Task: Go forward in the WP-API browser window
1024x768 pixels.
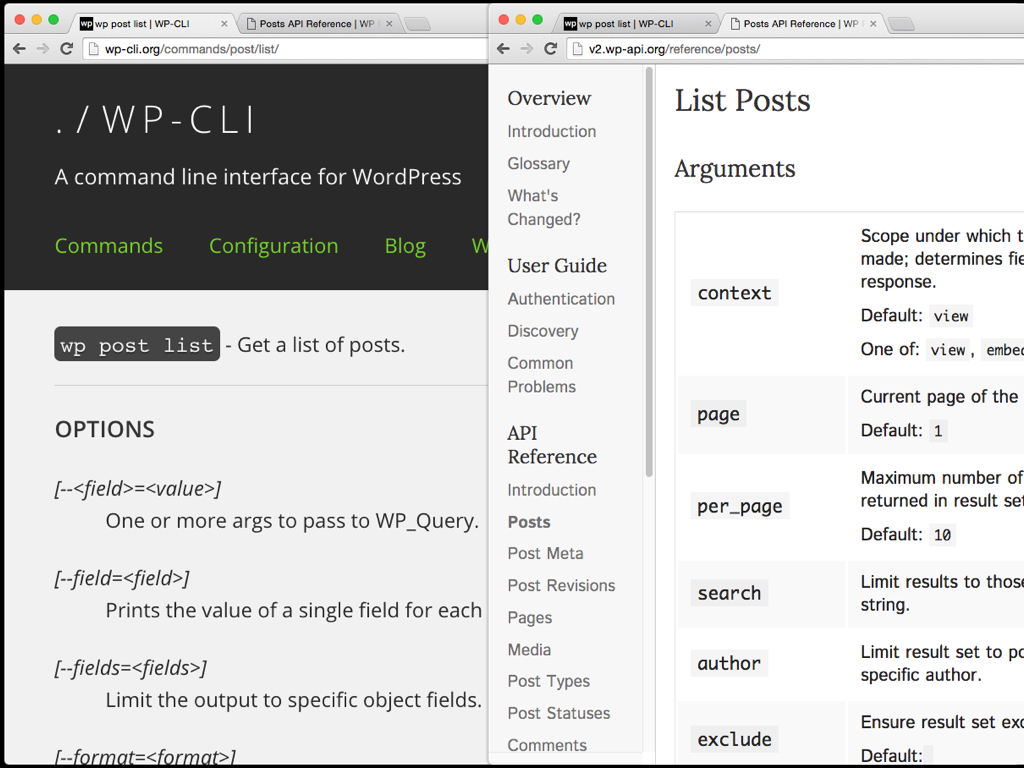Action: point(527,49)
